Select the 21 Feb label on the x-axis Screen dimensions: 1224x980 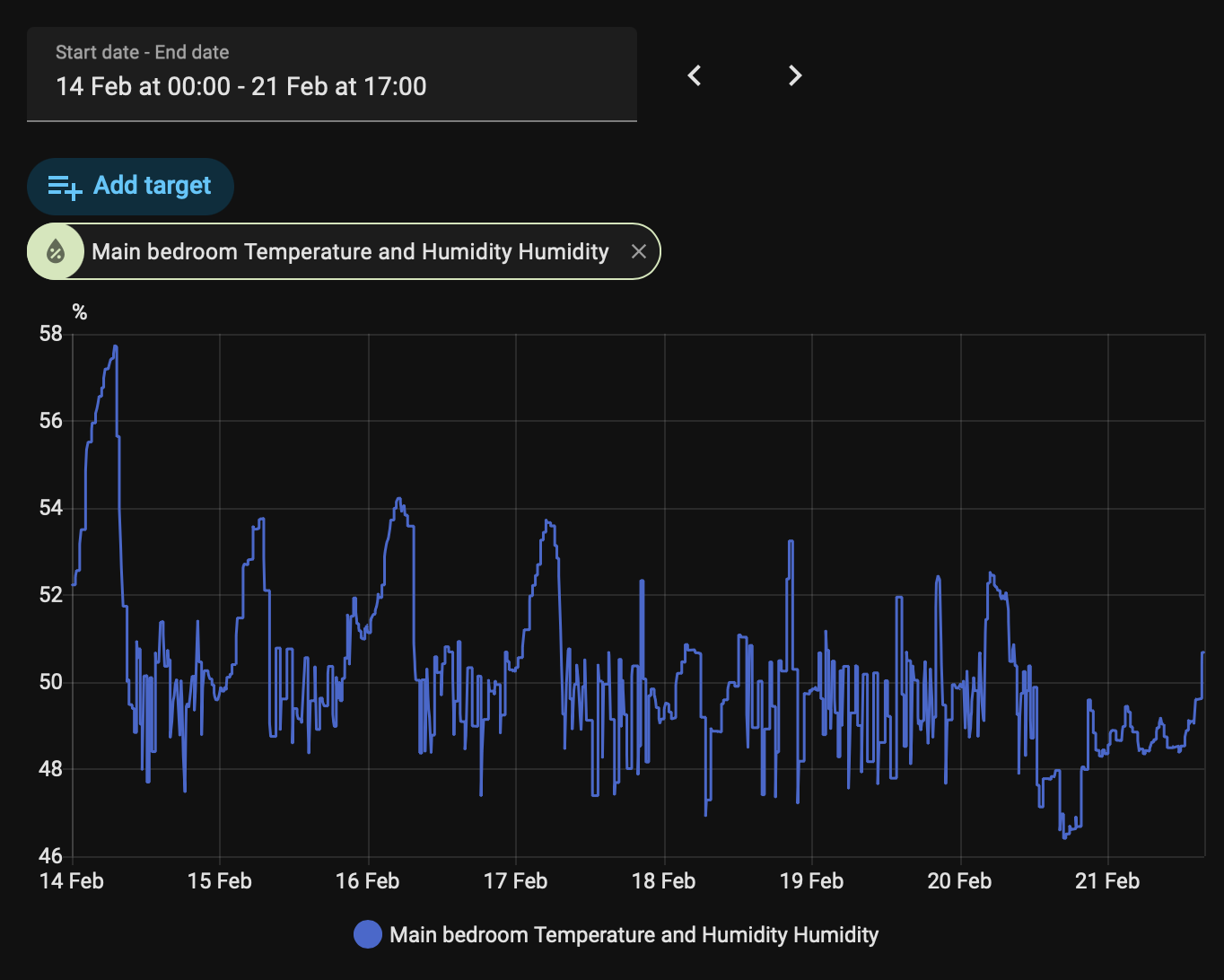[x=1107, y=880]
